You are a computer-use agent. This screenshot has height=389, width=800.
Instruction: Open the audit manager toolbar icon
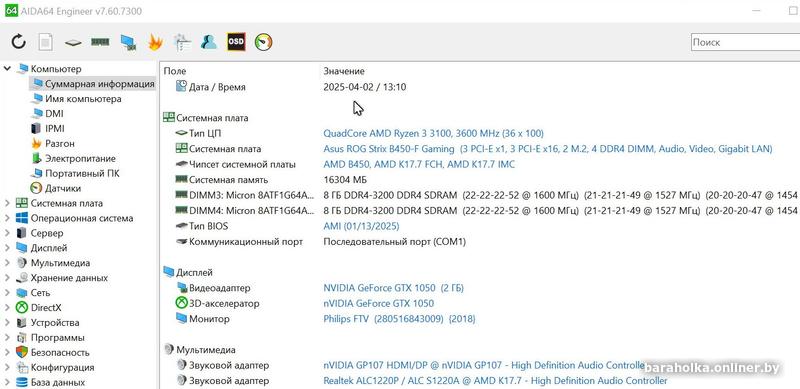coord(182,42)
